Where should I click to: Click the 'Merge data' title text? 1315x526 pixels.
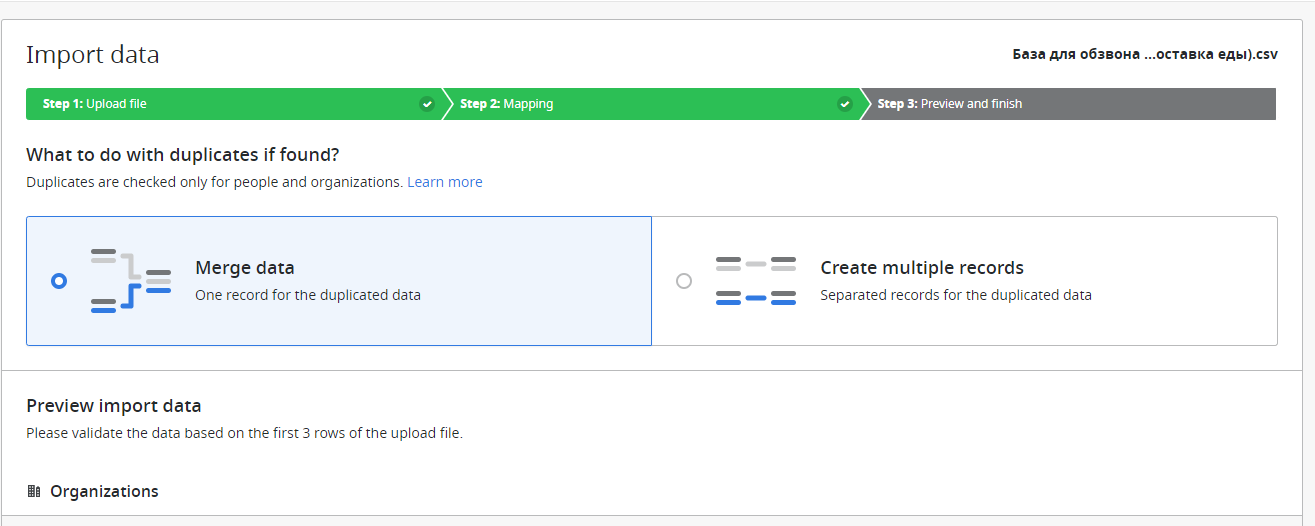(x=245, y=268)
